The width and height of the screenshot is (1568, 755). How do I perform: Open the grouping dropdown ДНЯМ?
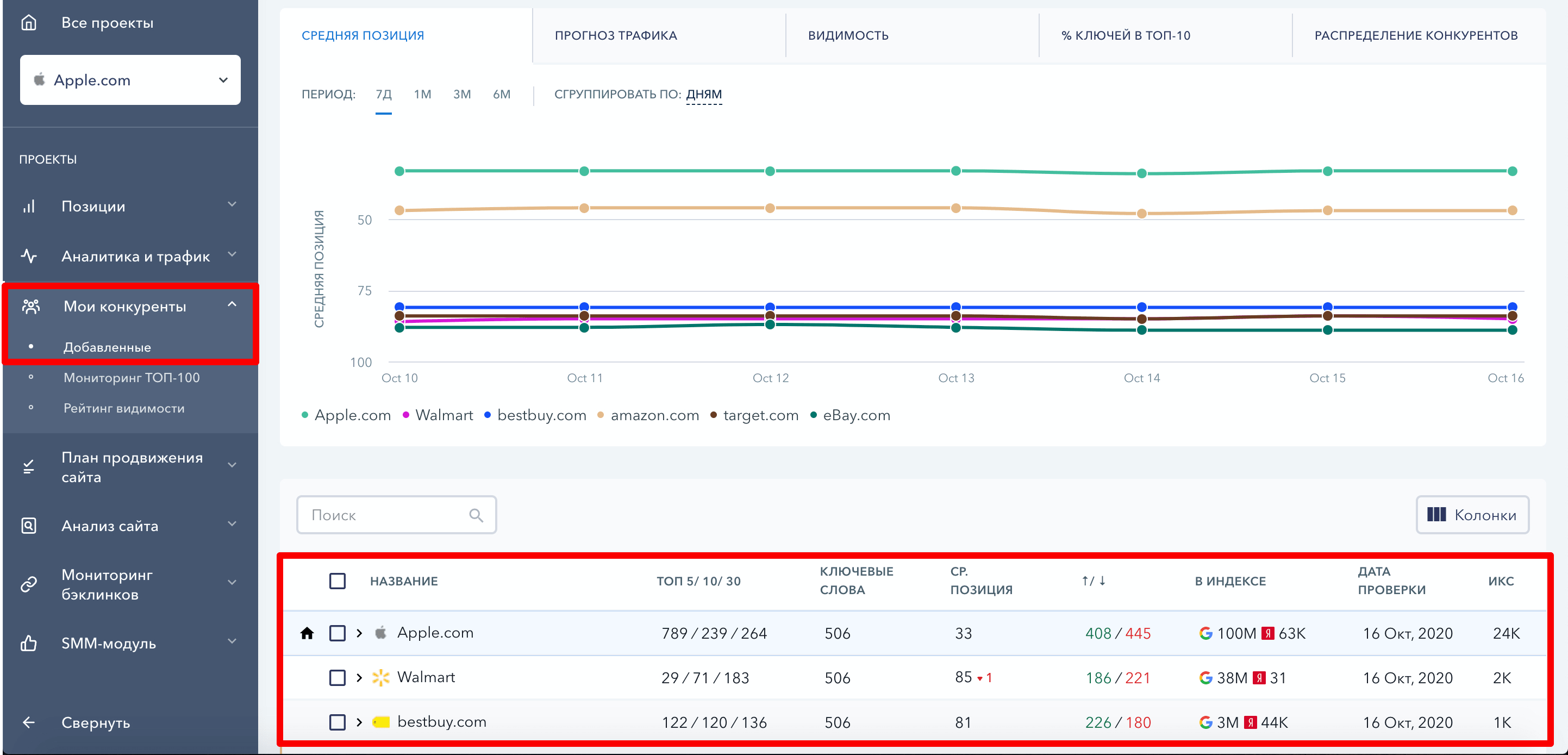click(704, 95)
